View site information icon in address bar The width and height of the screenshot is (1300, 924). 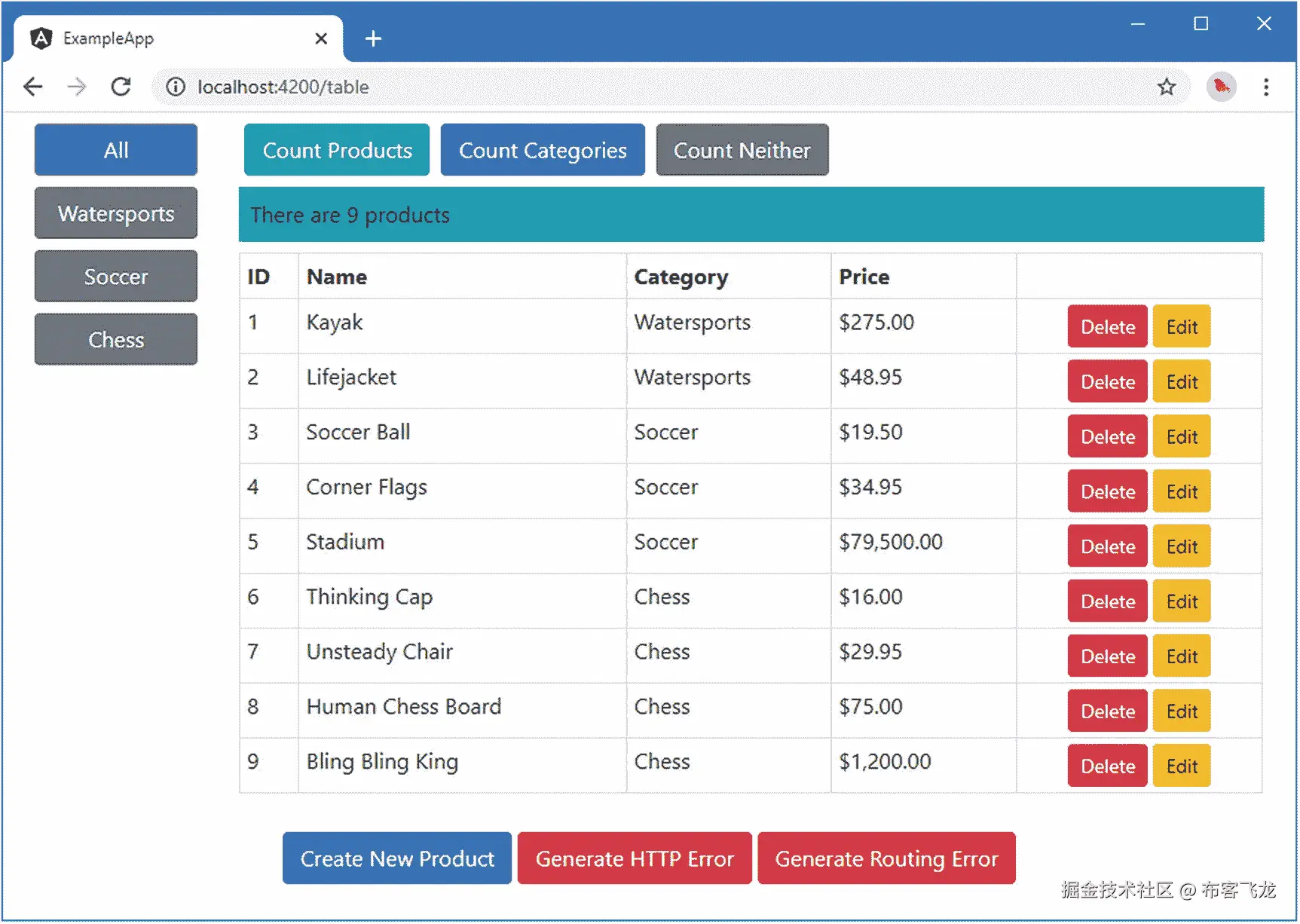pyautogui.click(x=176, y=87)
